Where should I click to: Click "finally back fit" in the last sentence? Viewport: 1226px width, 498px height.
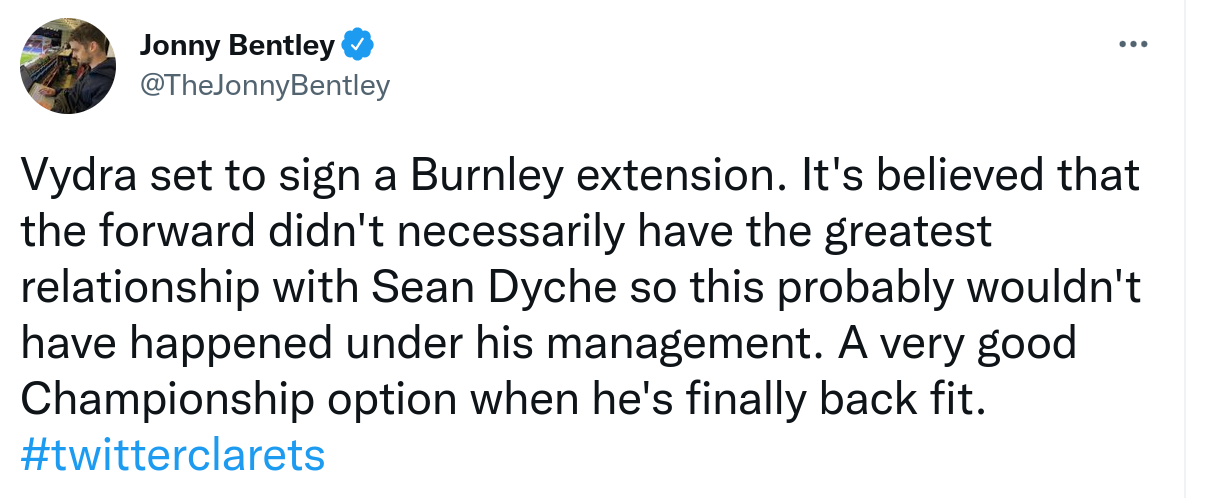click(833, 399)
